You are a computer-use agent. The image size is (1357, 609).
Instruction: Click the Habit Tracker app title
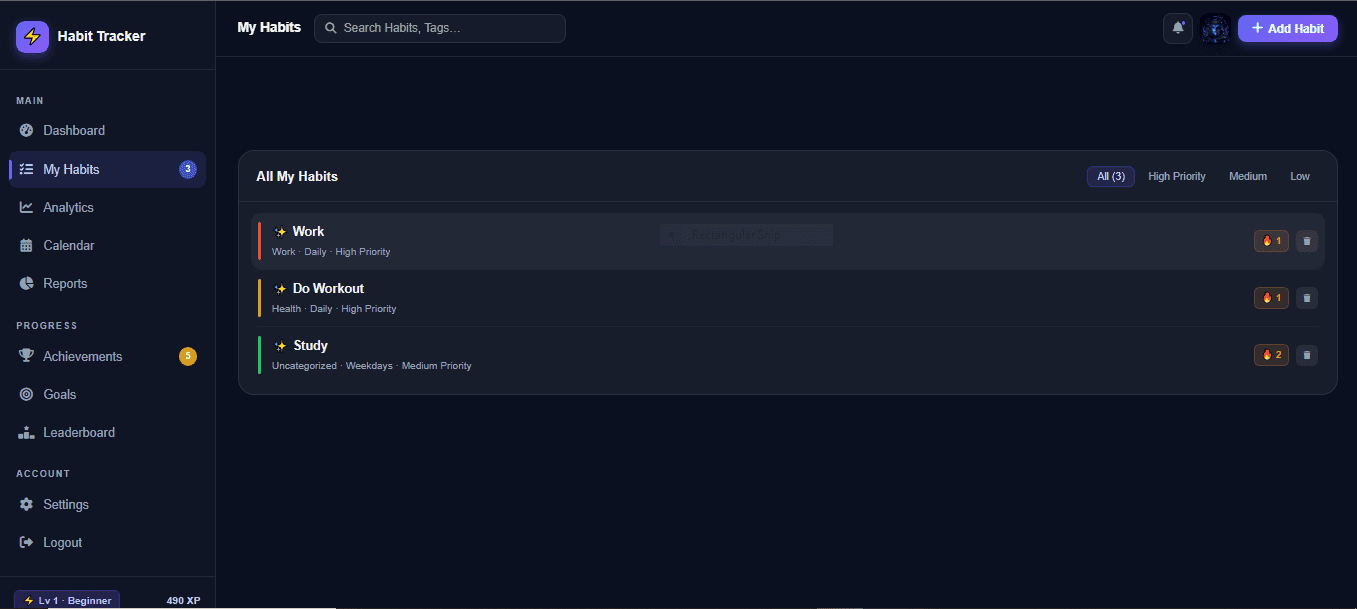(x=101, y=36)
